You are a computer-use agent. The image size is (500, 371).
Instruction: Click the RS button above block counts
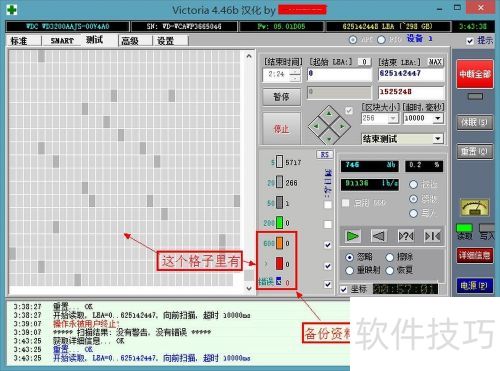click(324, 155)
